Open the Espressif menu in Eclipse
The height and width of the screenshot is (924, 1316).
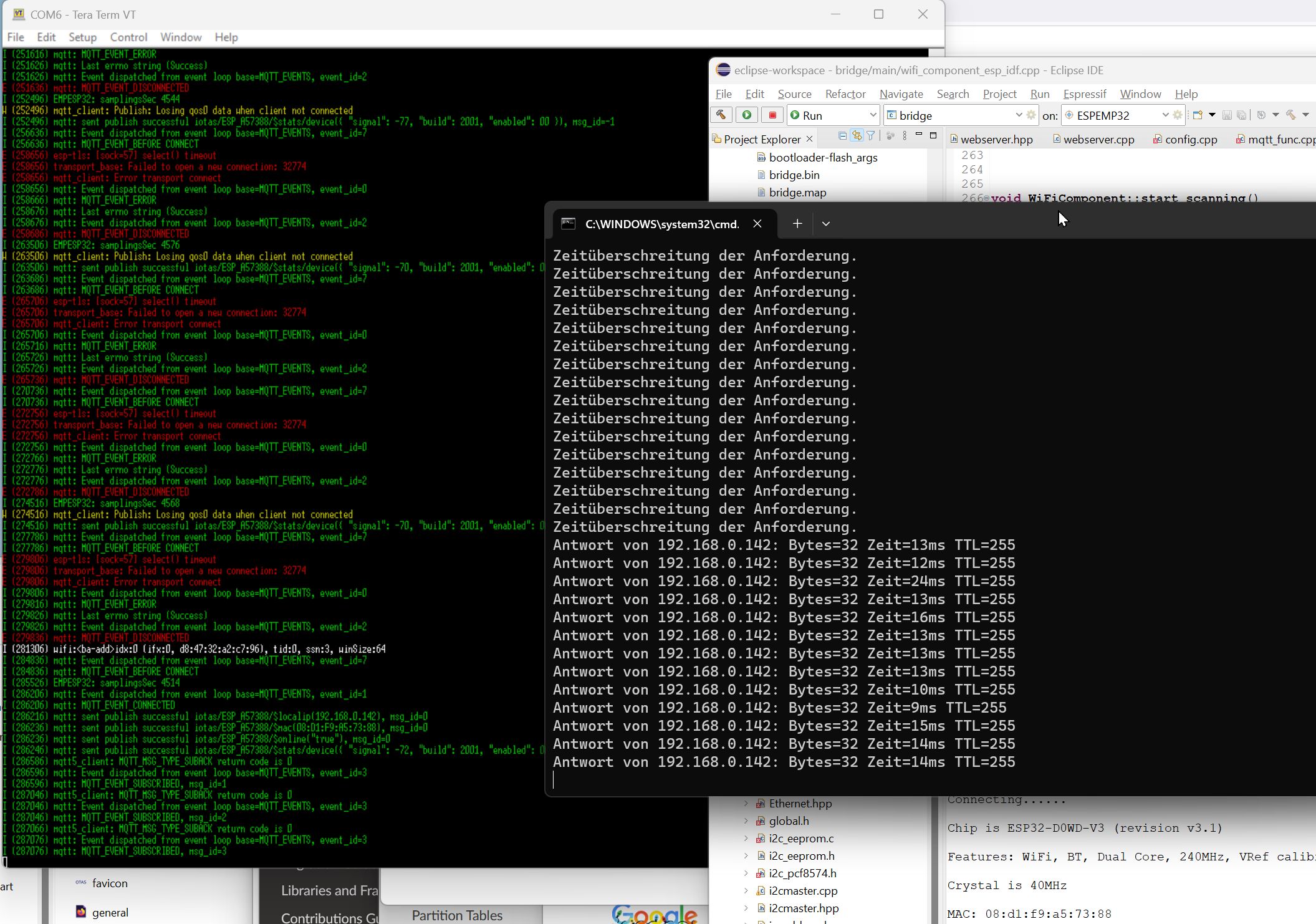(1085, 94)
